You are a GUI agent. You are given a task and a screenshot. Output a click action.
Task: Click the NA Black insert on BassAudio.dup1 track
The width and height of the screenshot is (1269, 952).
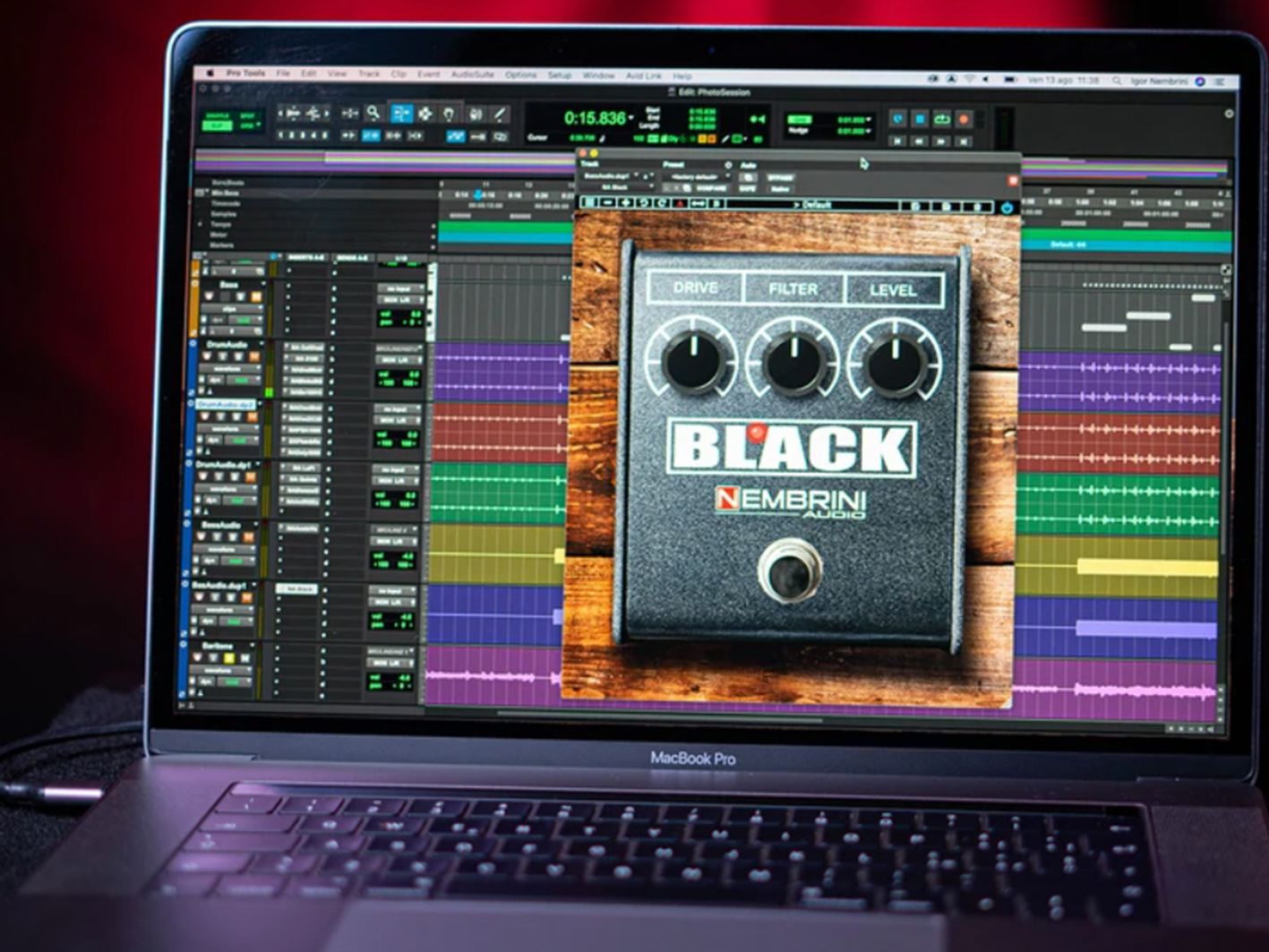pos(296,589)
